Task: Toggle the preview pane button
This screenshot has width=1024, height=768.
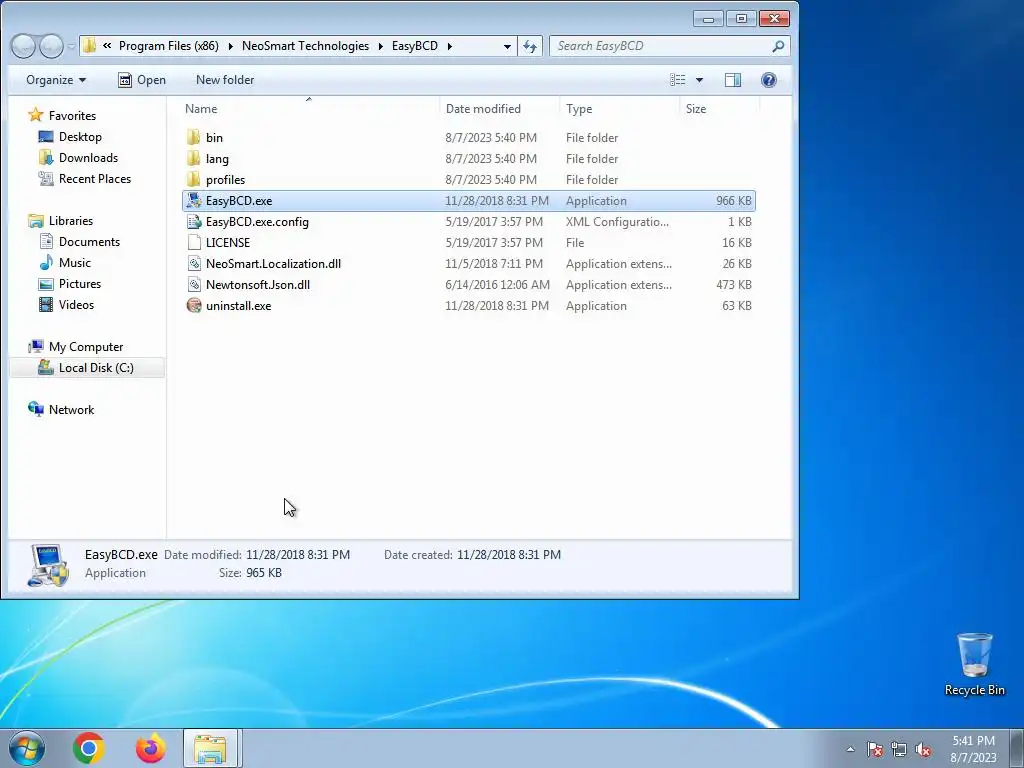Action: click(733, 80)
